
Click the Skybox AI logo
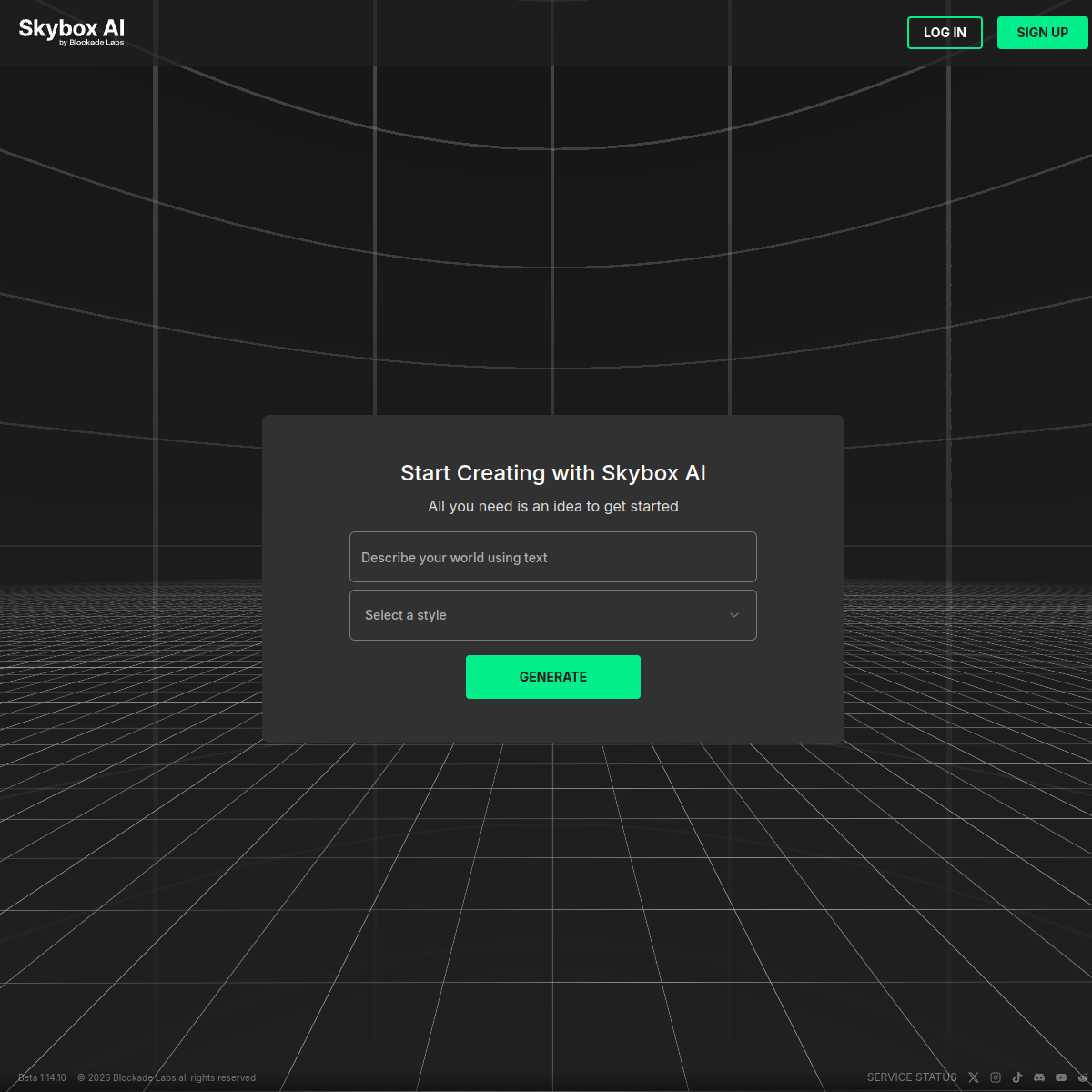pyautogui.click(x=72, y=32)
